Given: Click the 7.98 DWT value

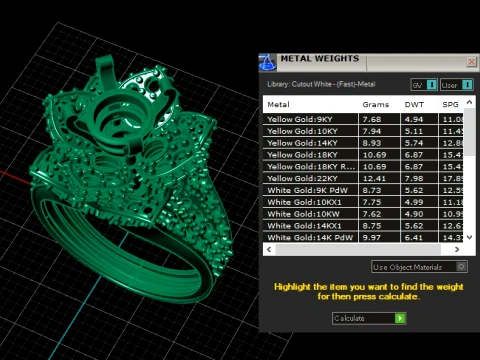Looking at the screenshot, I should point(414,178).
